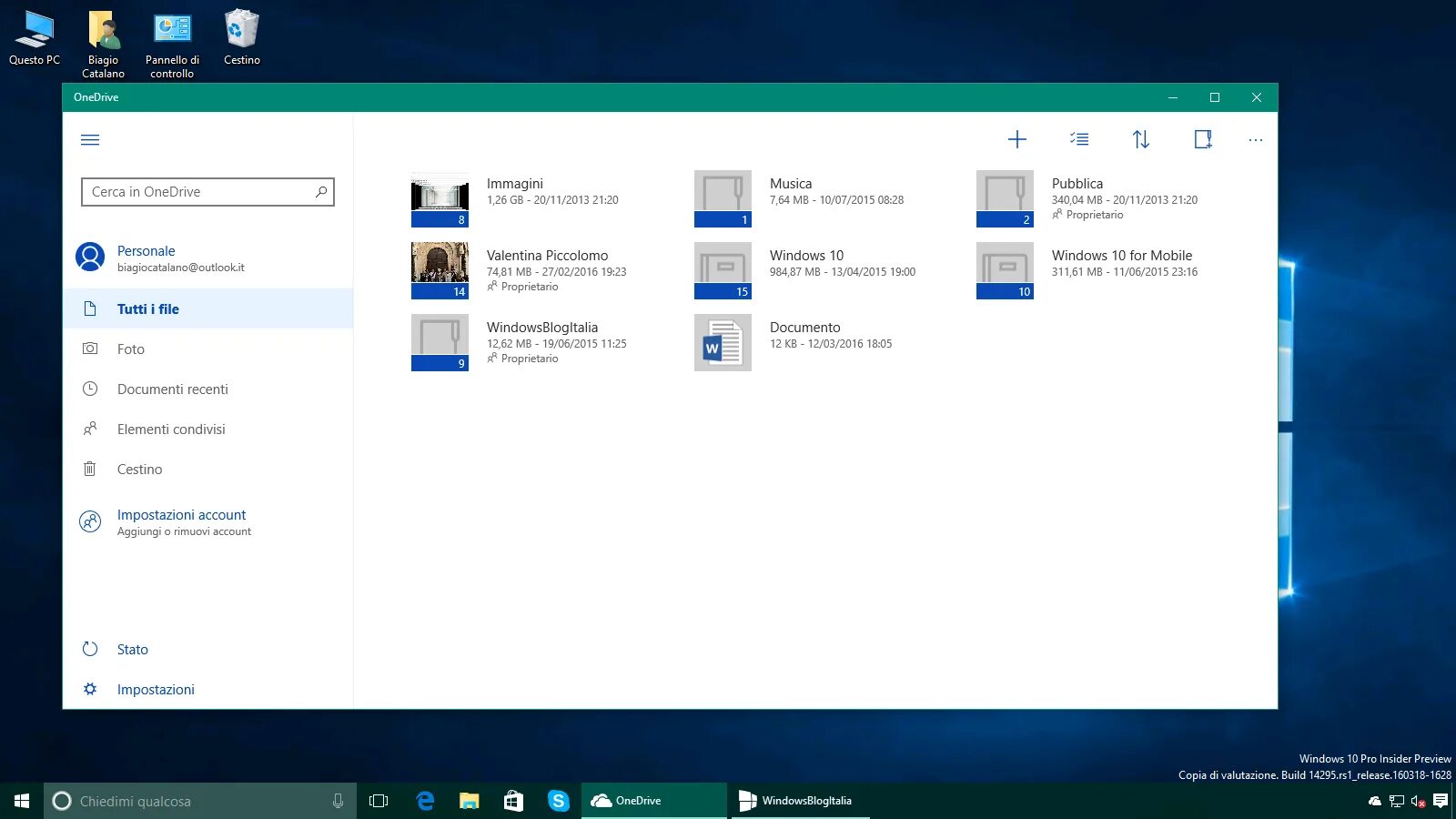
Task: Open the Personale account entry
Action: point(208,258)
